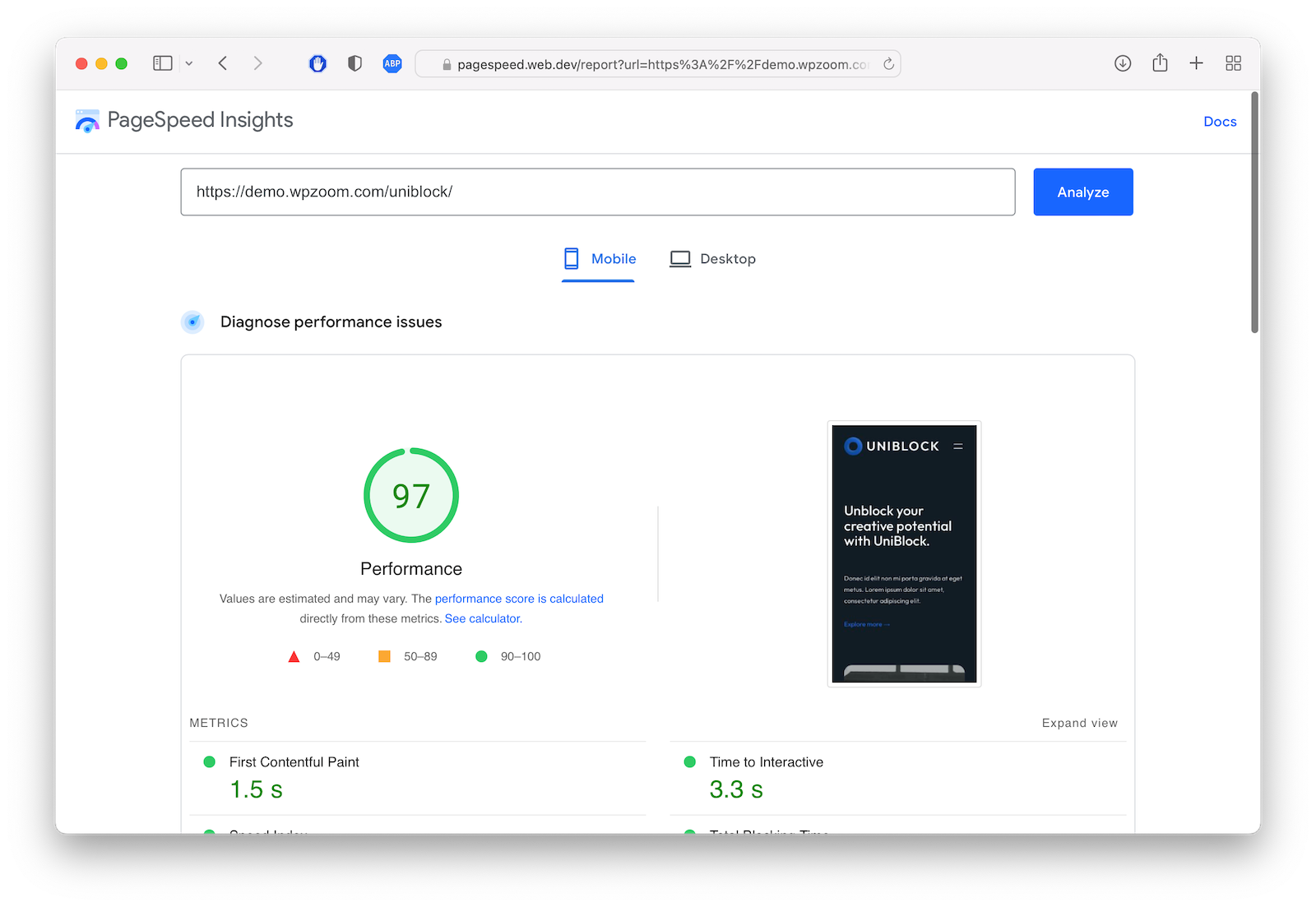Screen dimensions: 1316x907
Task: Click the Time to Interactive metric label
Action: (x=767, y=762)
